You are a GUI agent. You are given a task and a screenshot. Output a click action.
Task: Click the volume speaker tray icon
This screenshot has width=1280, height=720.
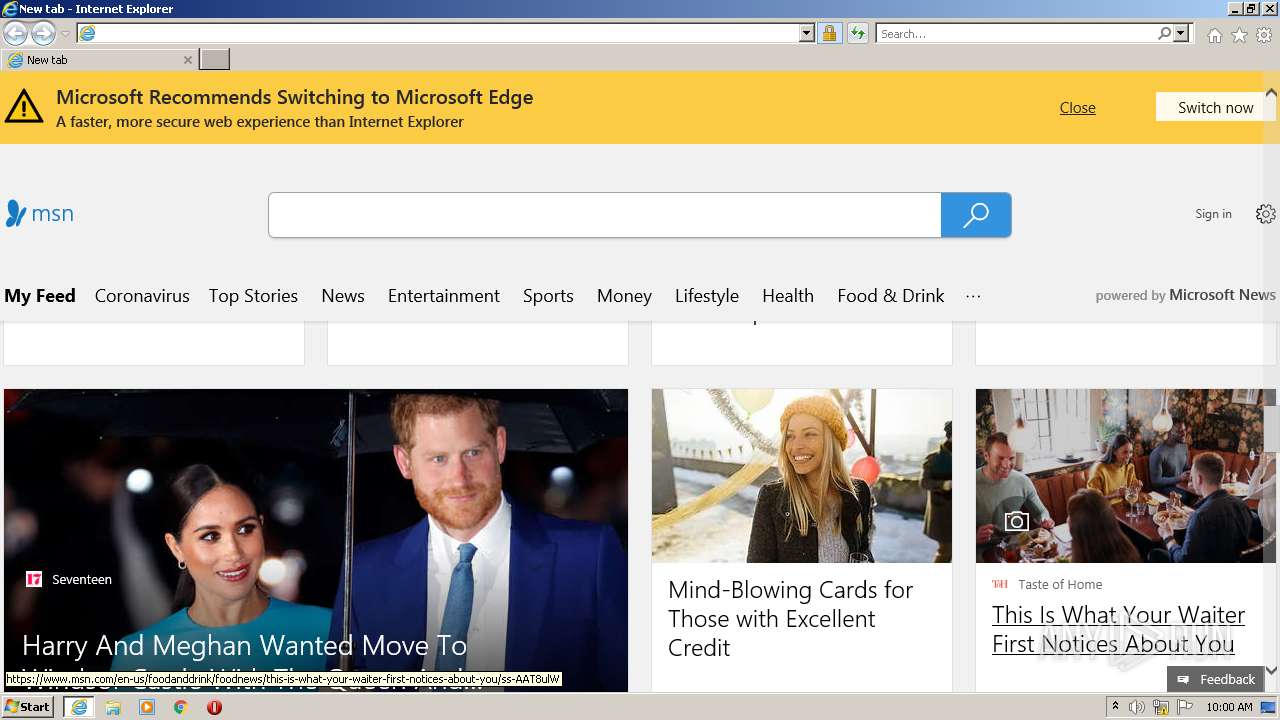click(1137, 707)
